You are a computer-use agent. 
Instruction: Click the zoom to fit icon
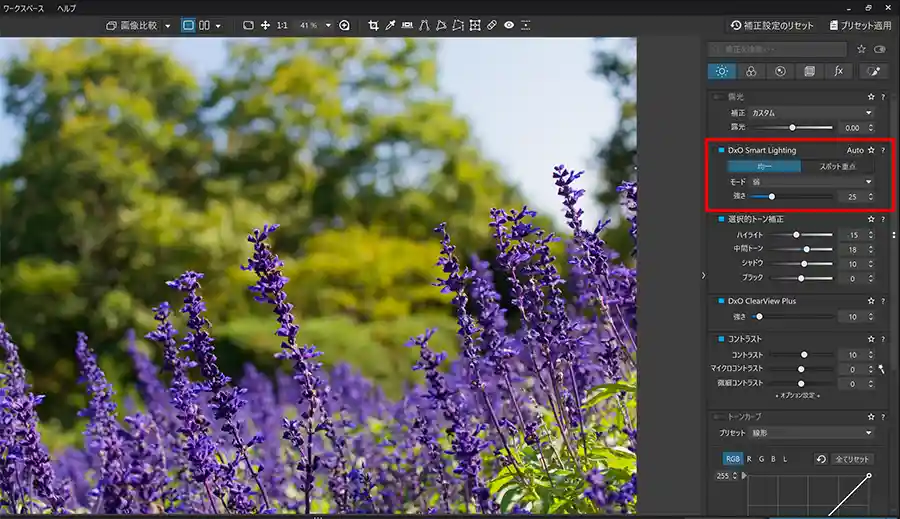[x=248, y=25]
